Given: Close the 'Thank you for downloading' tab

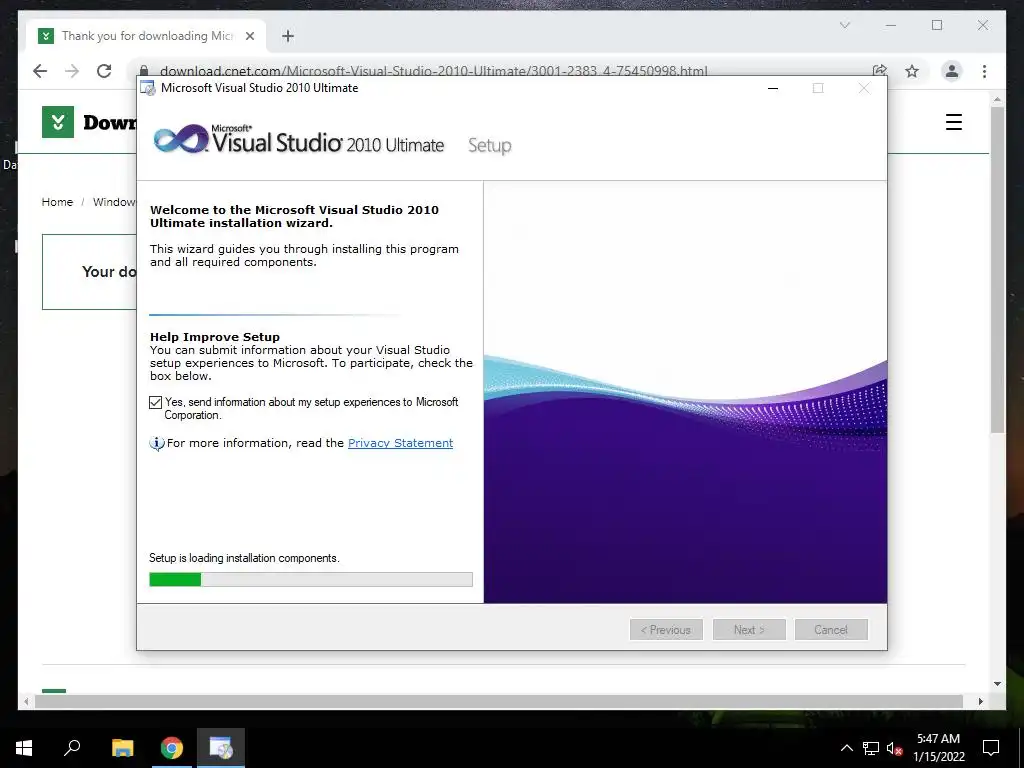Looking at the screenshot, I should (249, 36).
